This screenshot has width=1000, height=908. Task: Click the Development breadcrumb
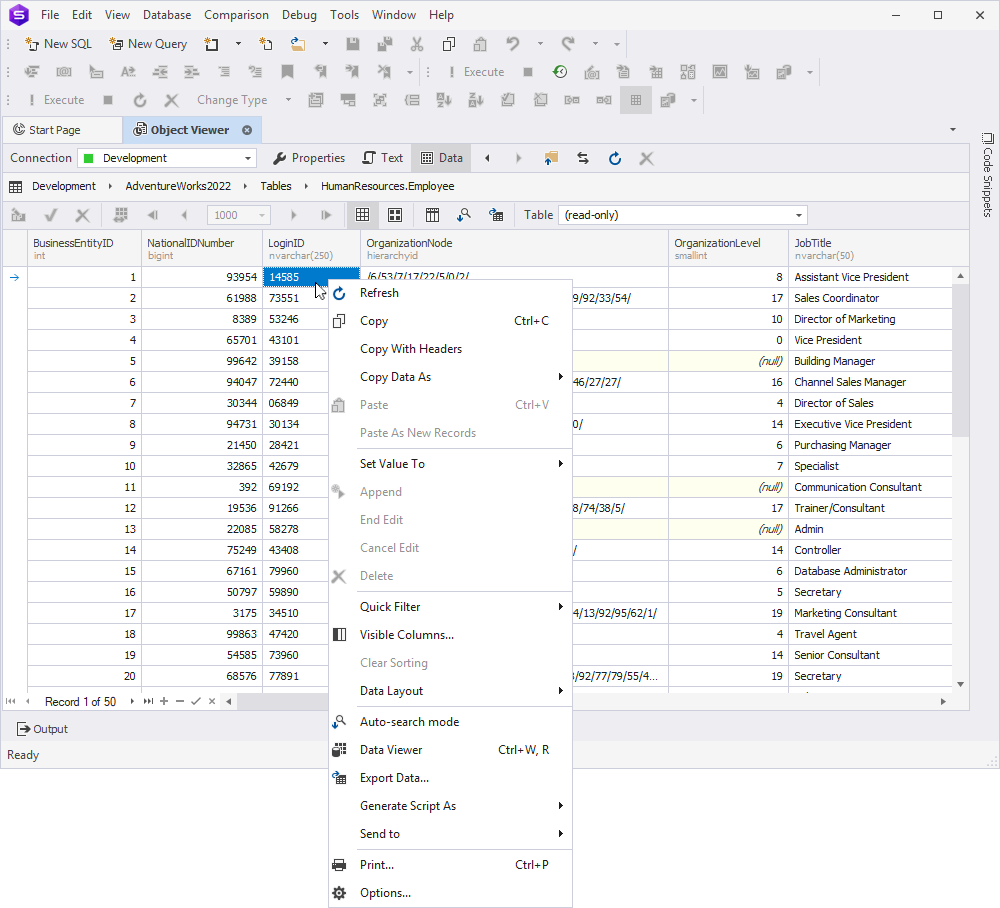(x=64, y=186)
